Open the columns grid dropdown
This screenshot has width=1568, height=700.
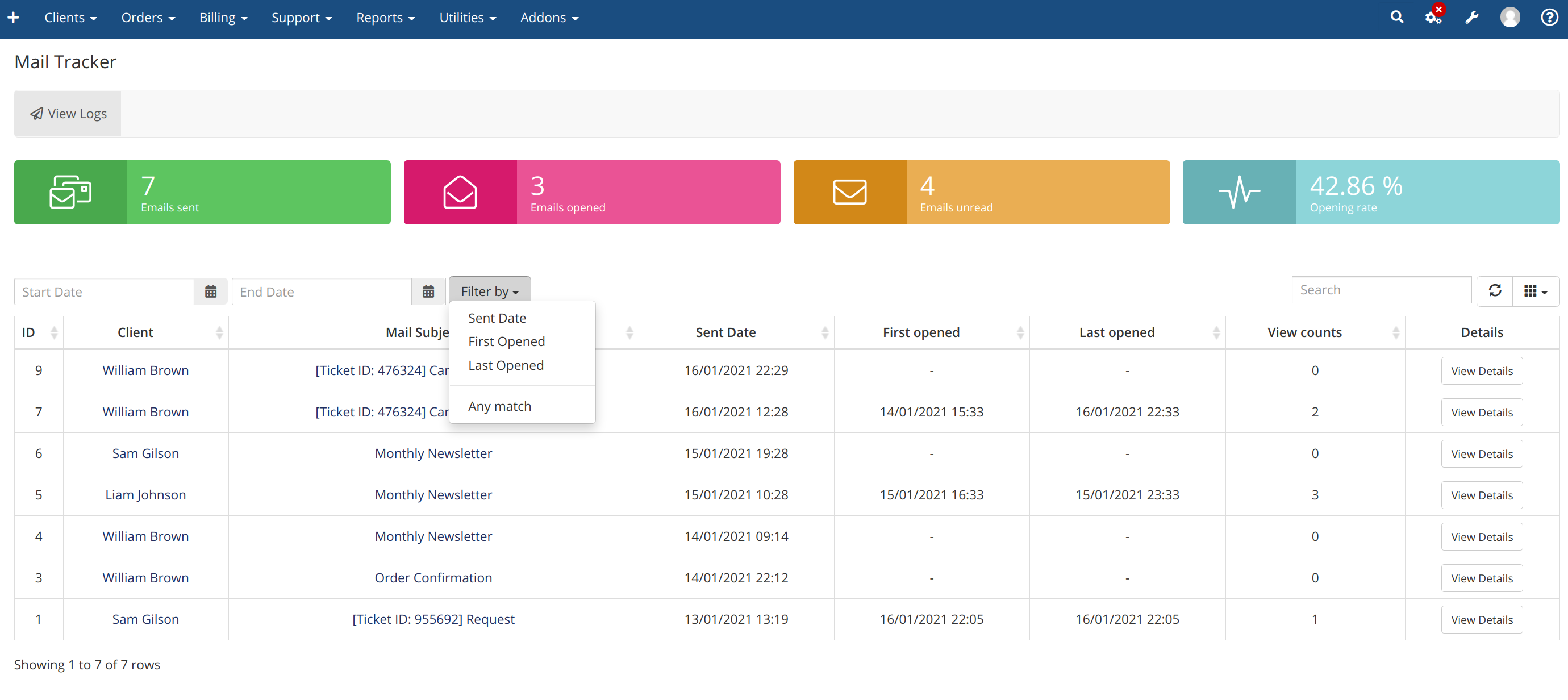coord(1536,290)
